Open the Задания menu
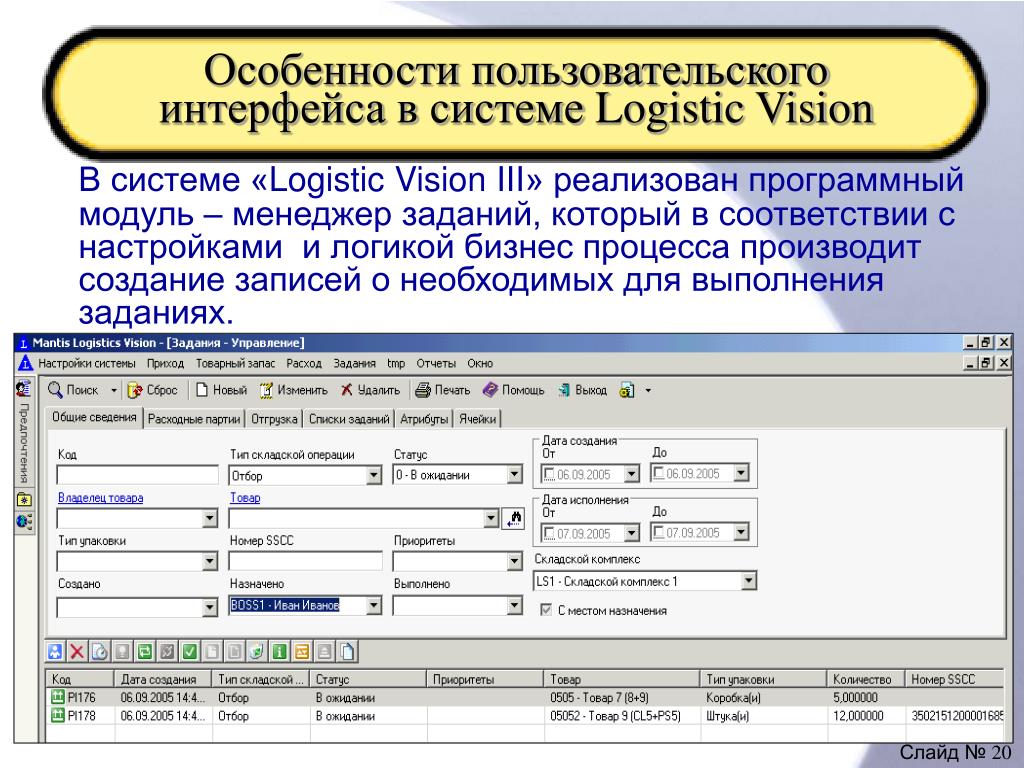1024x768 pixels. click(355, 363)
